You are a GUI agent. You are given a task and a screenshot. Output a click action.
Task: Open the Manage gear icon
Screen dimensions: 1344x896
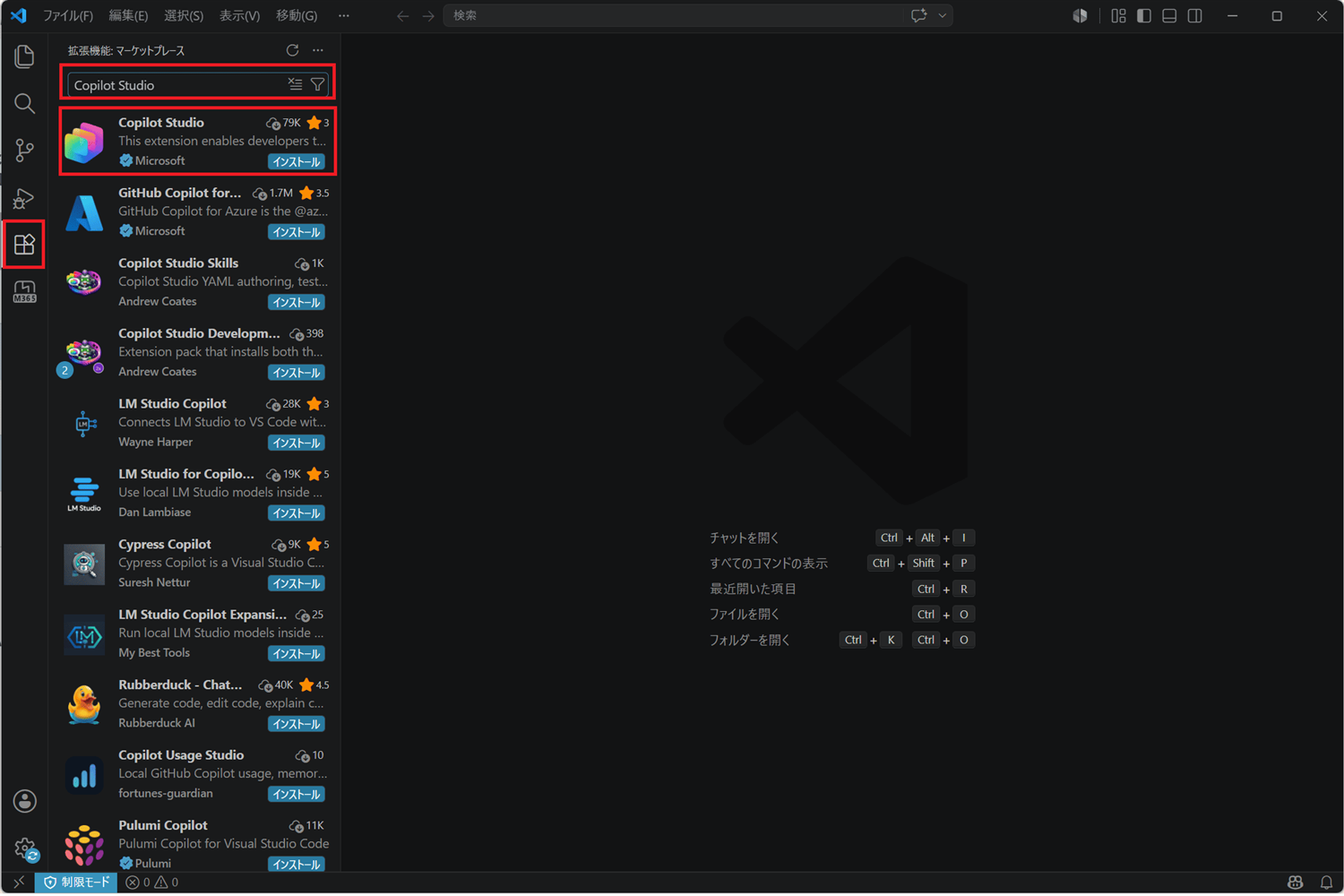24,848
